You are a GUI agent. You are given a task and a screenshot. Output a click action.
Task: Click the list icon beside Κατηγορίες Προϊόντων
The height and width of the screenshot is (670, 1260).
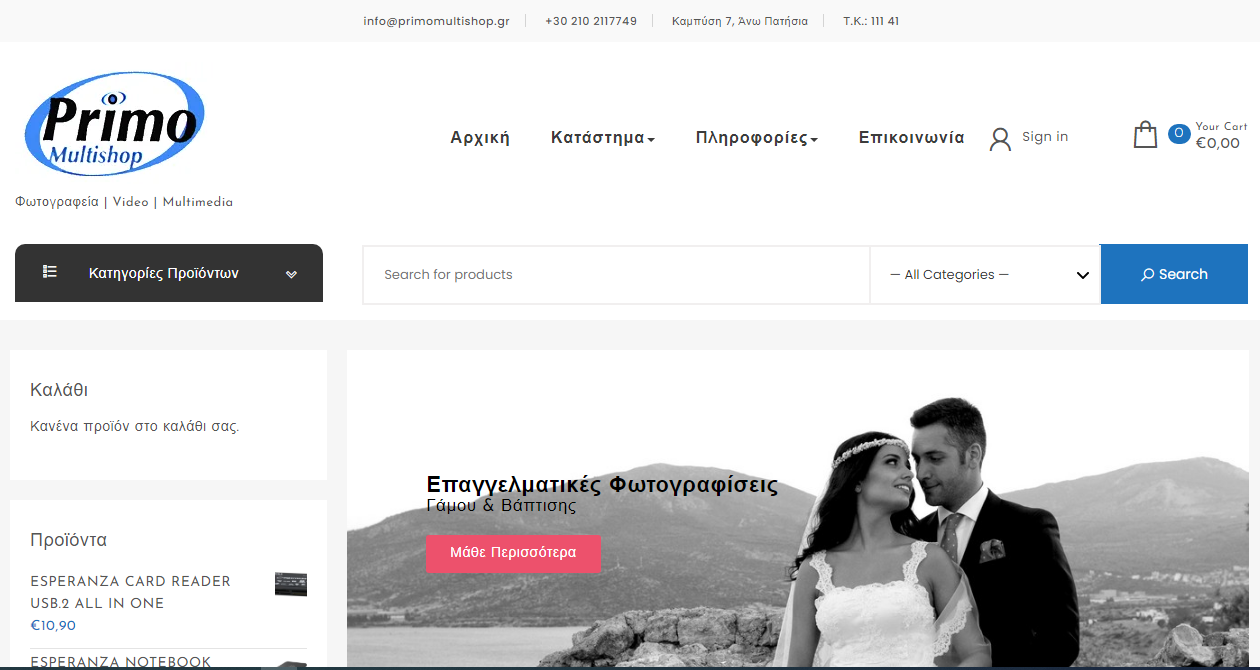tap(50, 272)
